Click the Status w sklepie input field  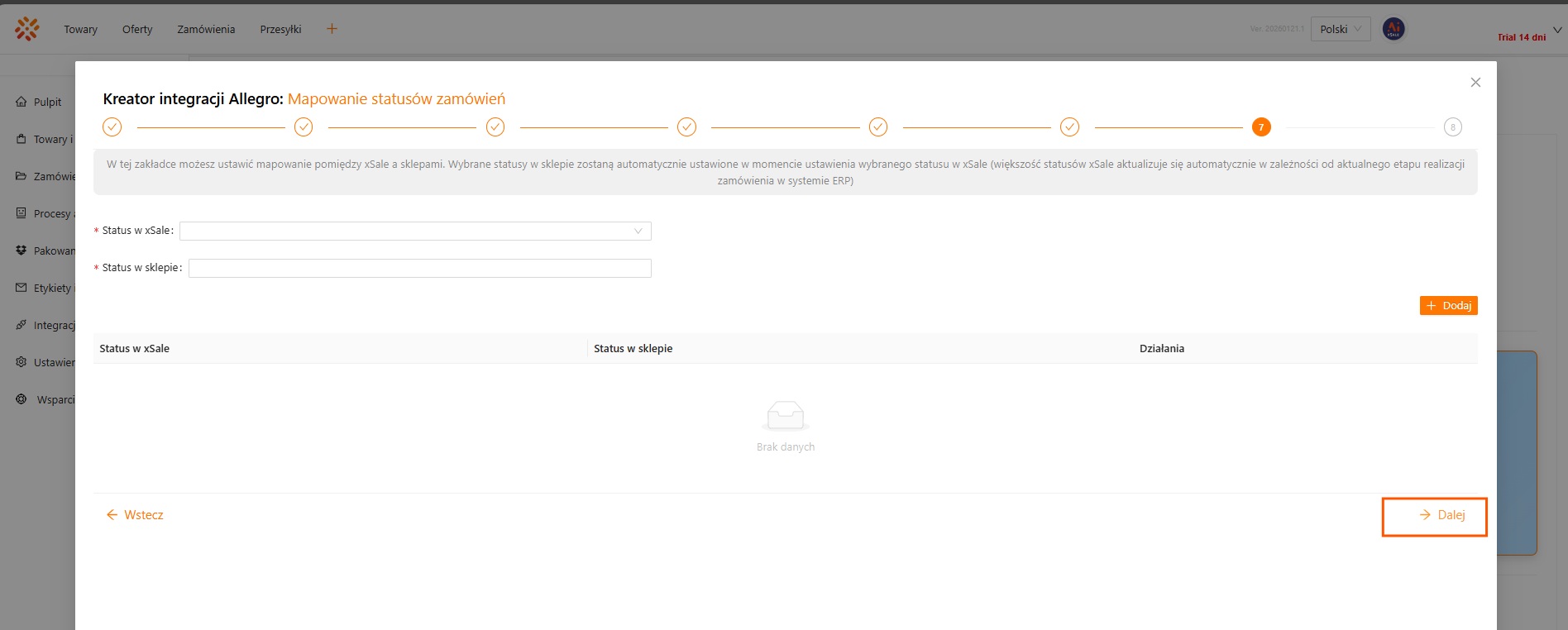419,268
